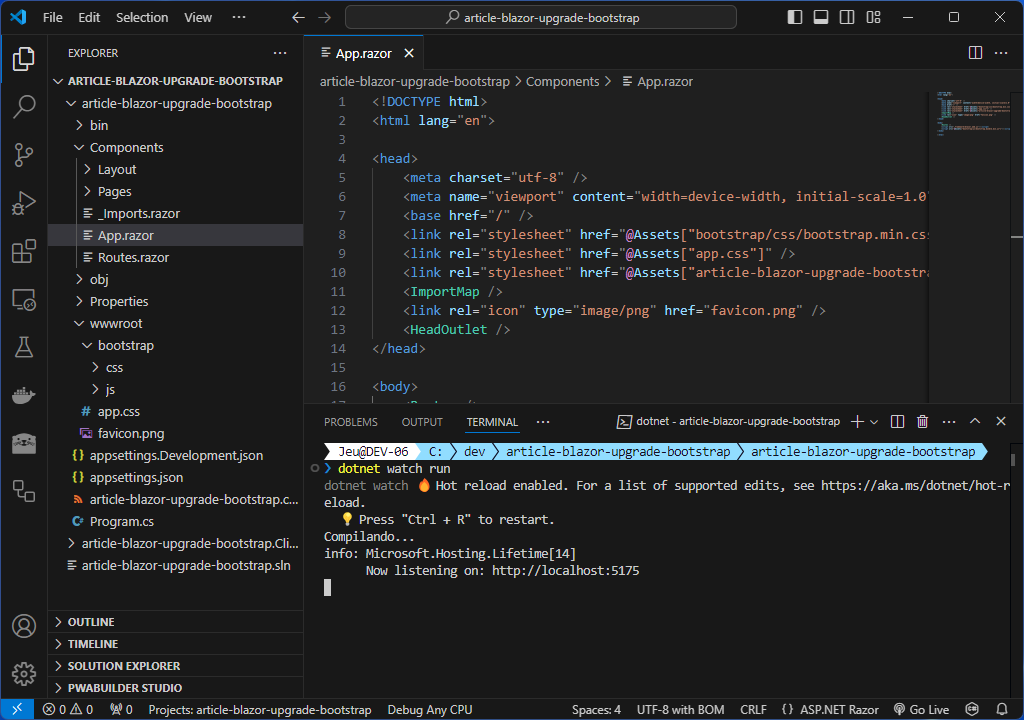Split the editor to the right
Image resolution: width=1024 pixels, height=720 pixels.
tap(975, 53)
